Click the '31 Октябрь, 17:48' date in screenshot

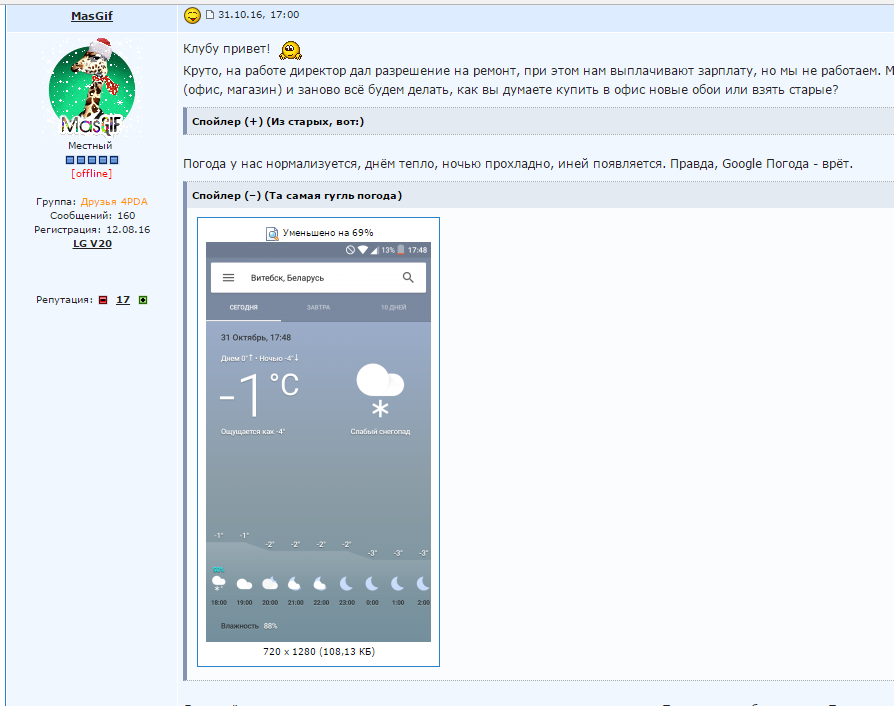click(256, 338)
